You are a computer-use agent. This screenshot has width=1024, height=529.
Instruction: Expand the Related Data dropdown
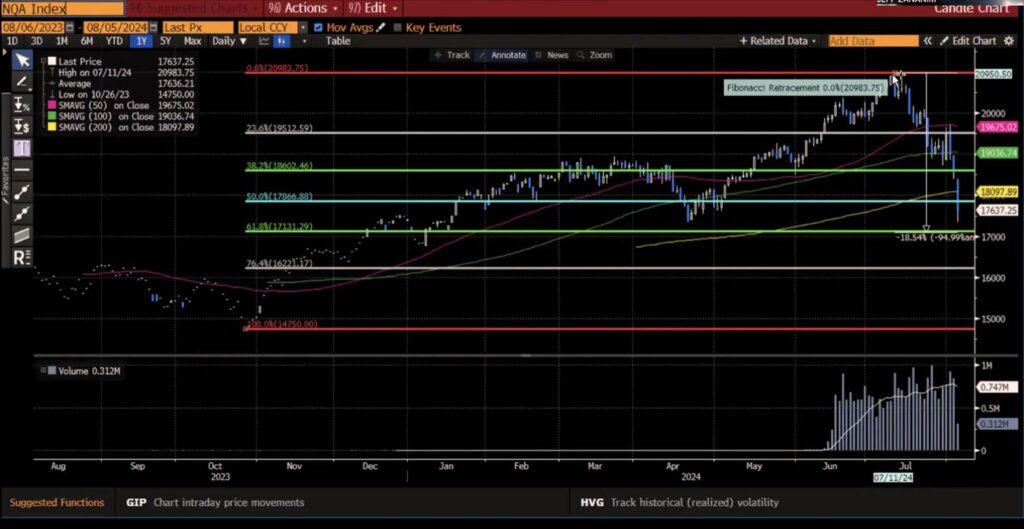[778, 41]
